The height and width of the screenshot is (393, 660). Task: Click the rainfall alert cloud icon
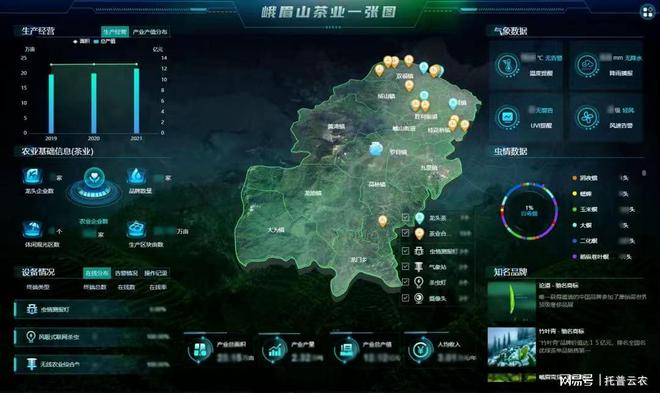587,65
